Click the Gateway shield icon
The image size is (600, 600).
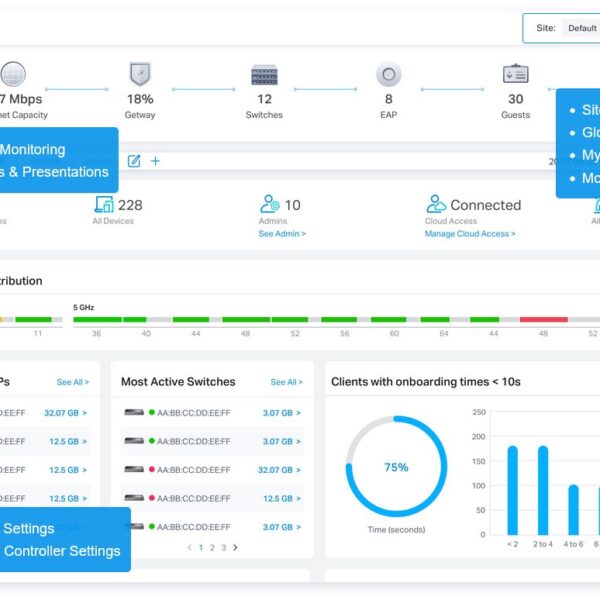click(140, 74)
